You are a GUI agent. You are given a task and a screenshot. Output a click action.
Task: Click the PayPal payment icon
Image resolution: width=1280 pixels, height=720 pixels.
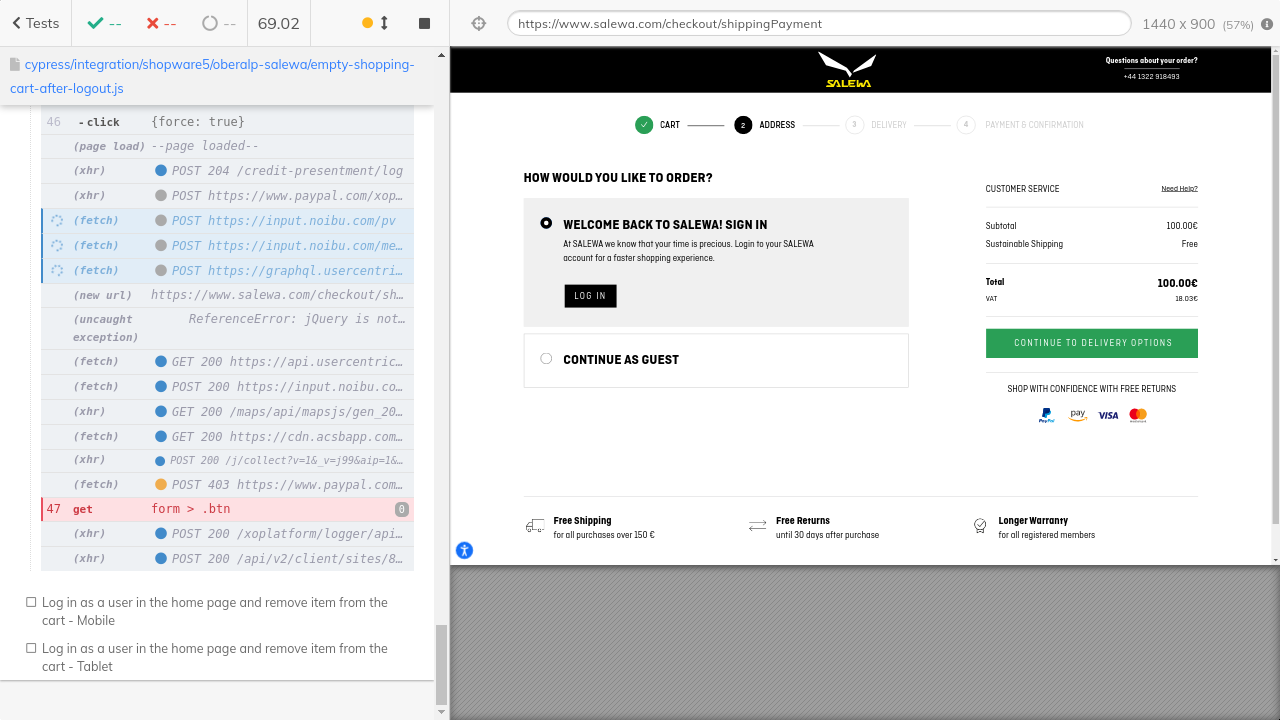1047,415
